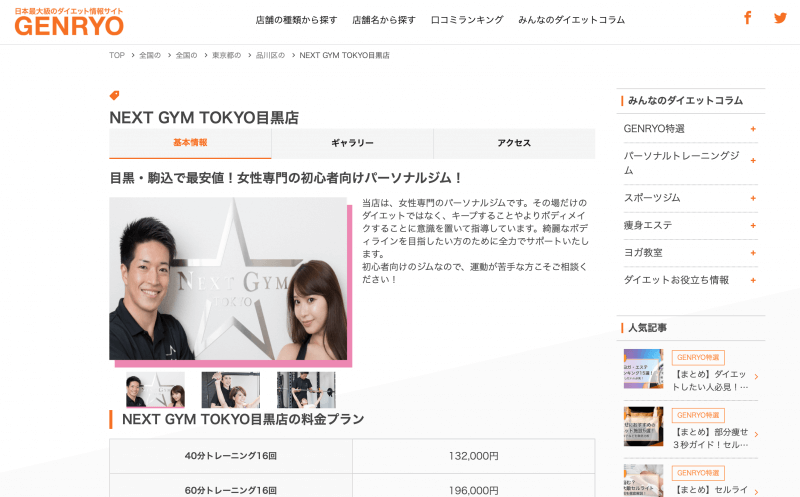Open パーソナルトレーニングジム sidebar link

coord(682,163)
